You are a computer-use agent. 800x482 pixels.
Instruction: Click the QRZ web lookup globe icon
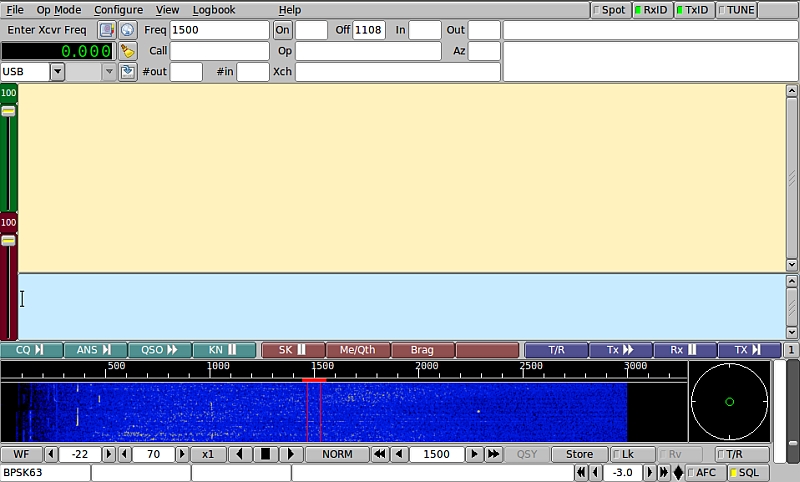pos(127,30)
